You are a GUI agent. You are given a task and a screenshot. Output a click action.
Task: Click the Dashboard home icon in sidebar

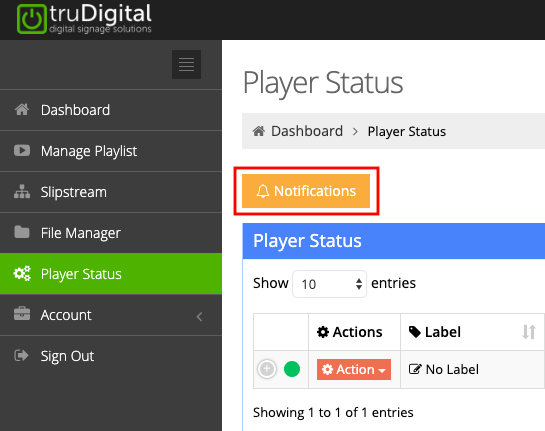(22, 109)
